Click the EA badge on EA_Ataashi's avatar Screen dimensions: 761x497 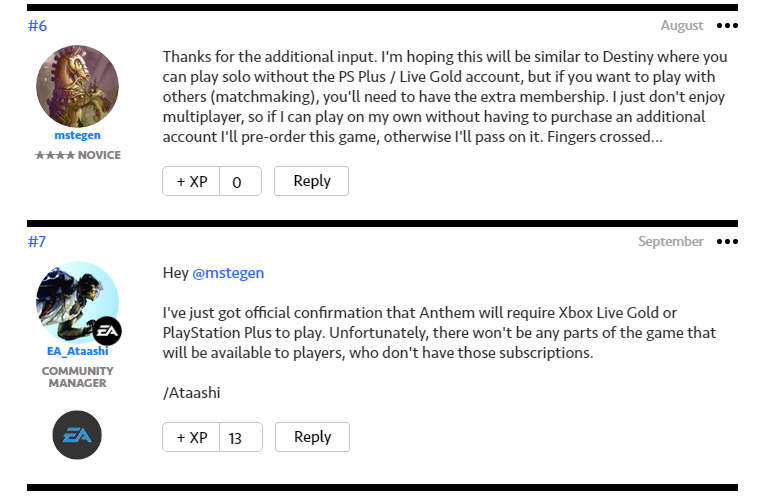tap(107, 331)
